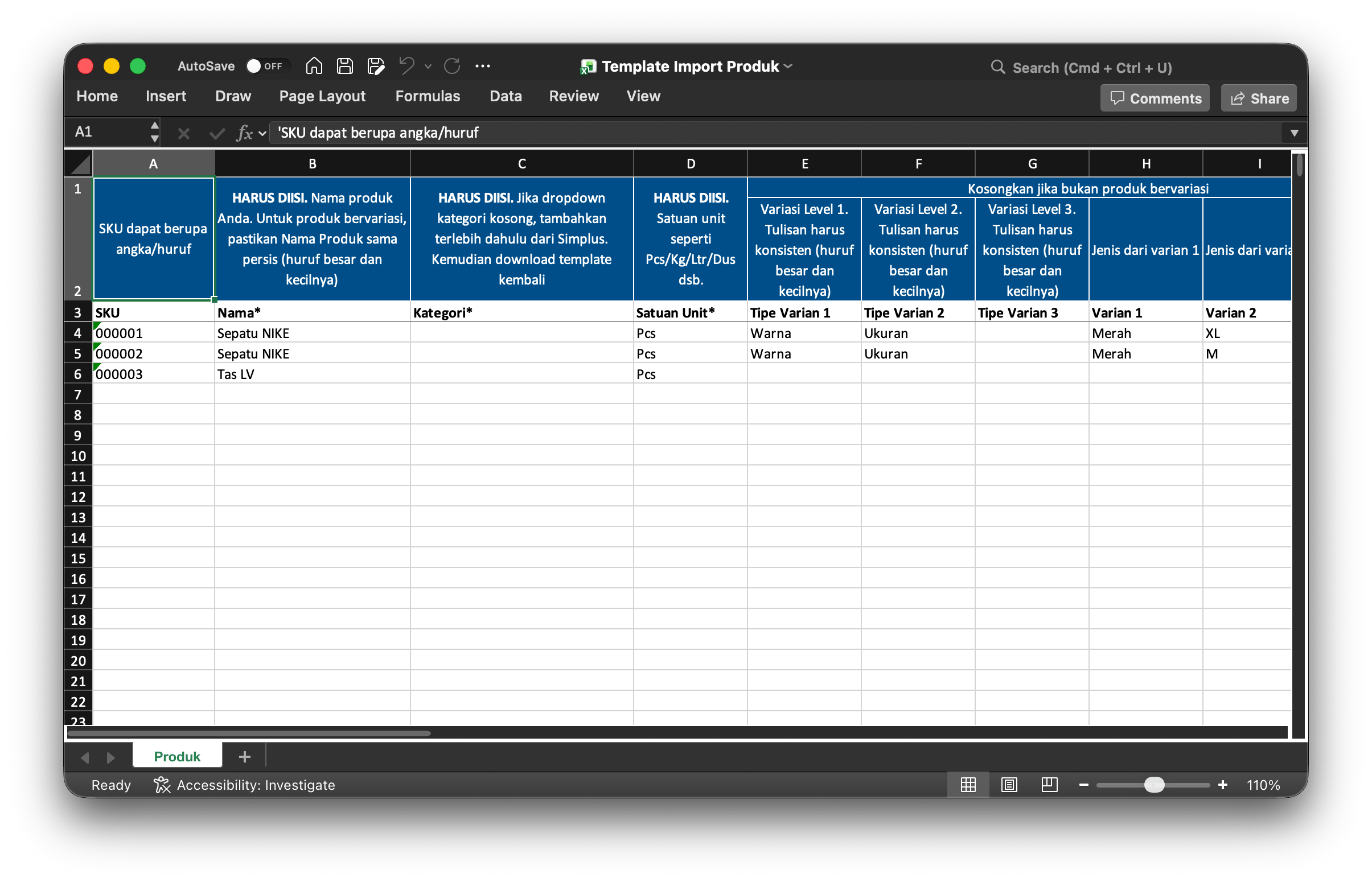Expand the fx function dropdown arrow
The image size is (1372, 882).
(262, 134)
